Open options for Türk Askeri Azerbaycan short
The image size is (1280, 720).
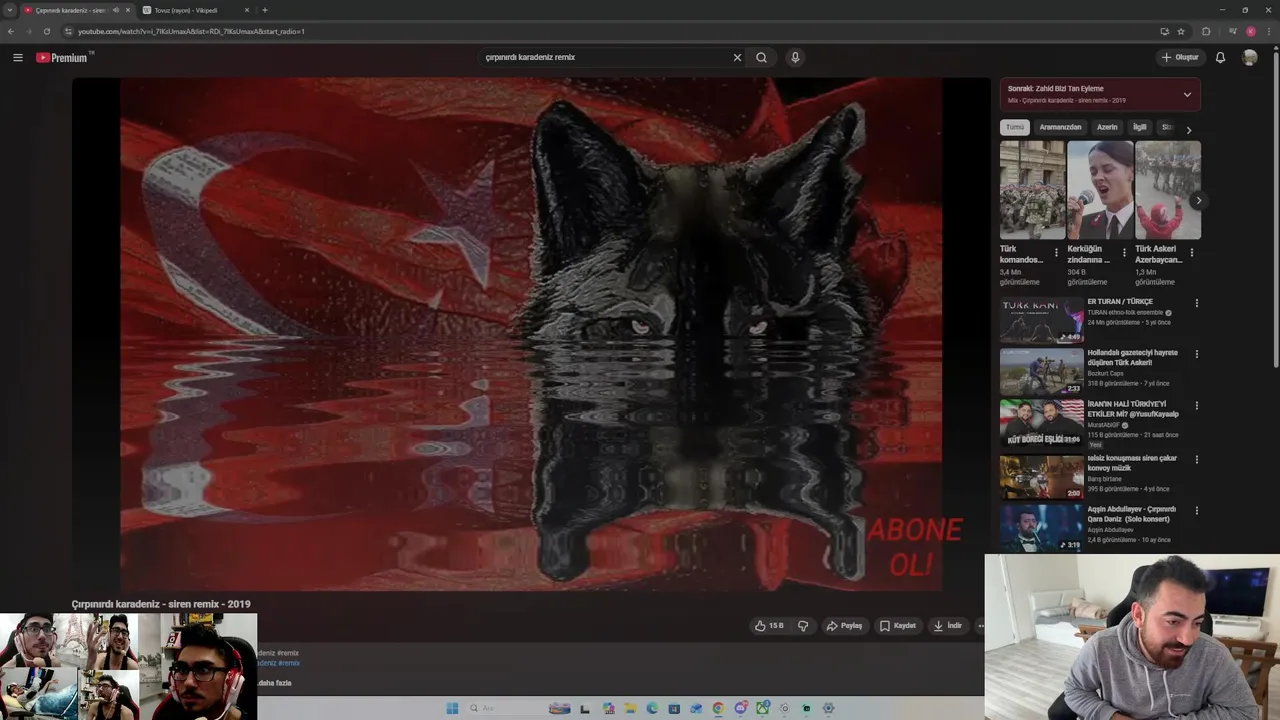[x=1192, y=253]
